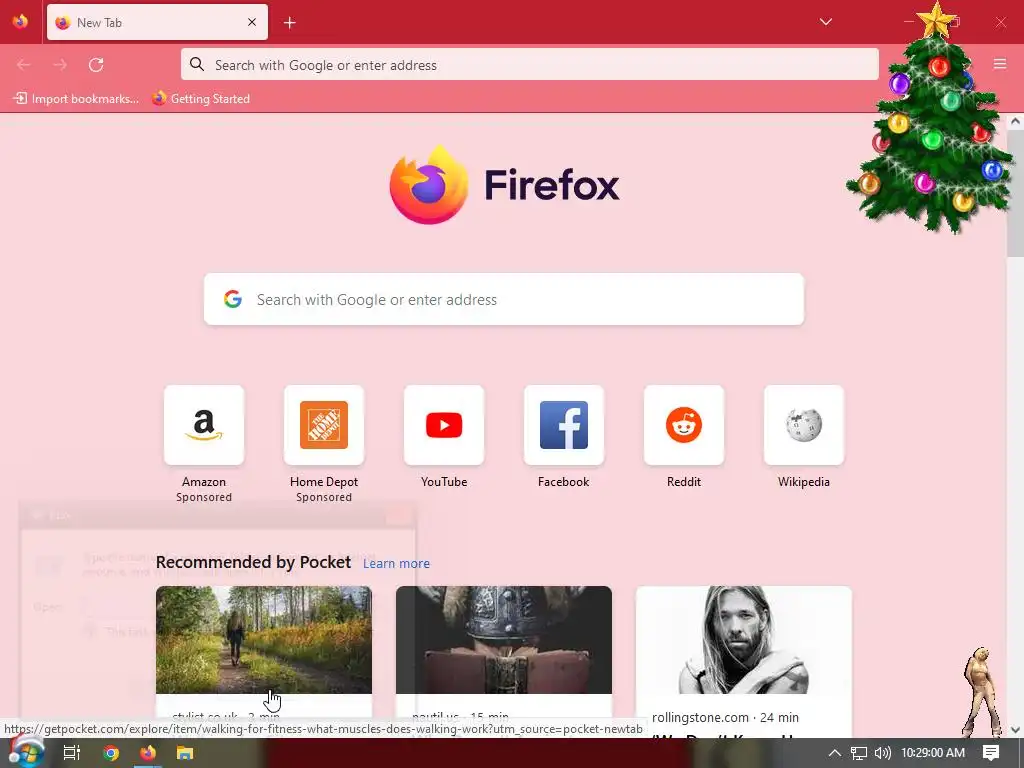The height and width of the screenshot is (768, 1024).
Task: Click the Firefox View icon in the tab strip
Action: coord(20,22)
